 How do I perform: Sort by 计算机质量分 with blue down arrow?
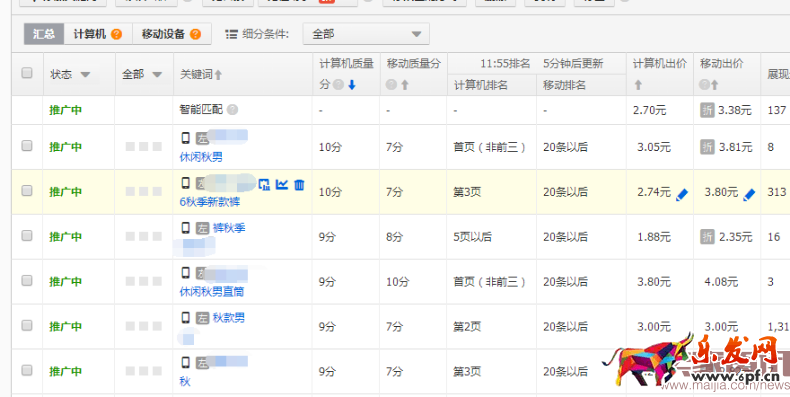tap(352, 85)
